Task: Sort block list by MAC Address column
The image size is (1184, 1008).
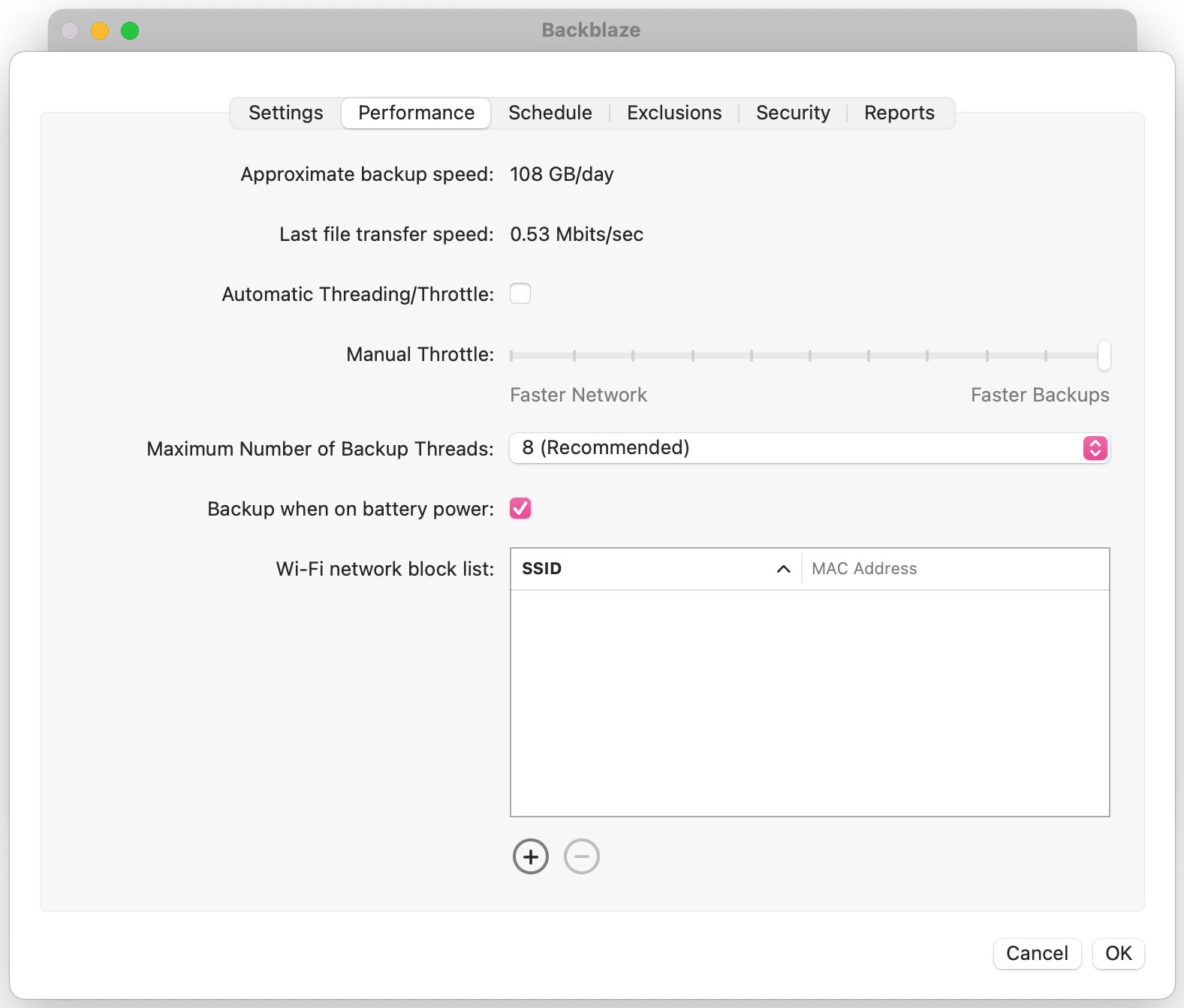Action: point(956,569)
